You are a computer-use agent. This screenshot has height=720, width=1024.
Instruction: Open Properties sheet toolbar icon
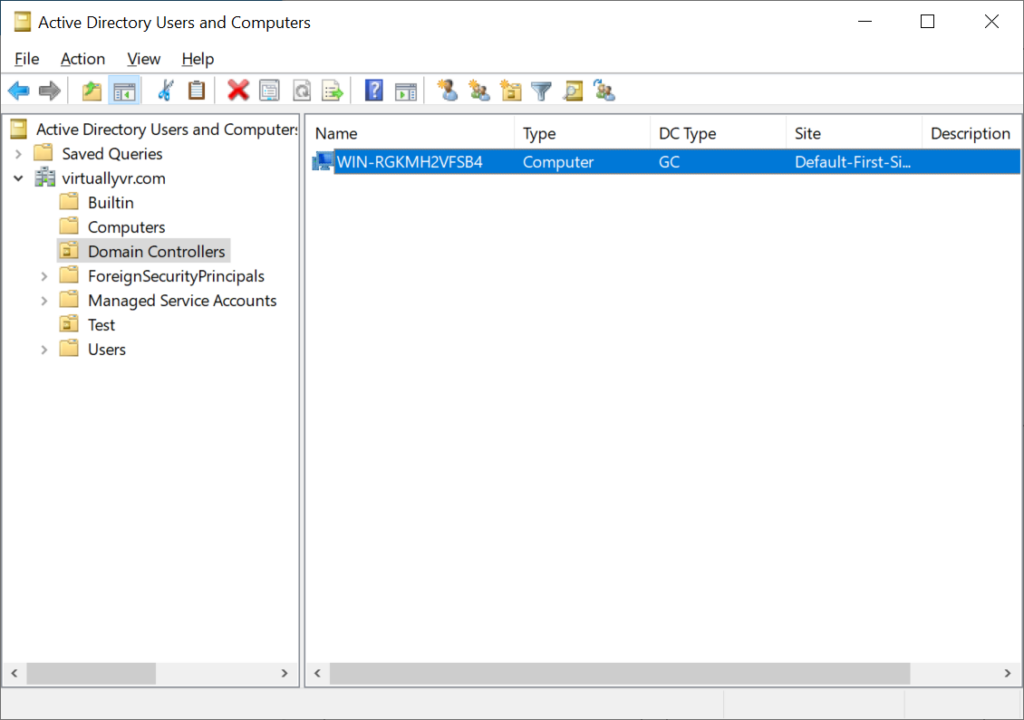[269, 91]
